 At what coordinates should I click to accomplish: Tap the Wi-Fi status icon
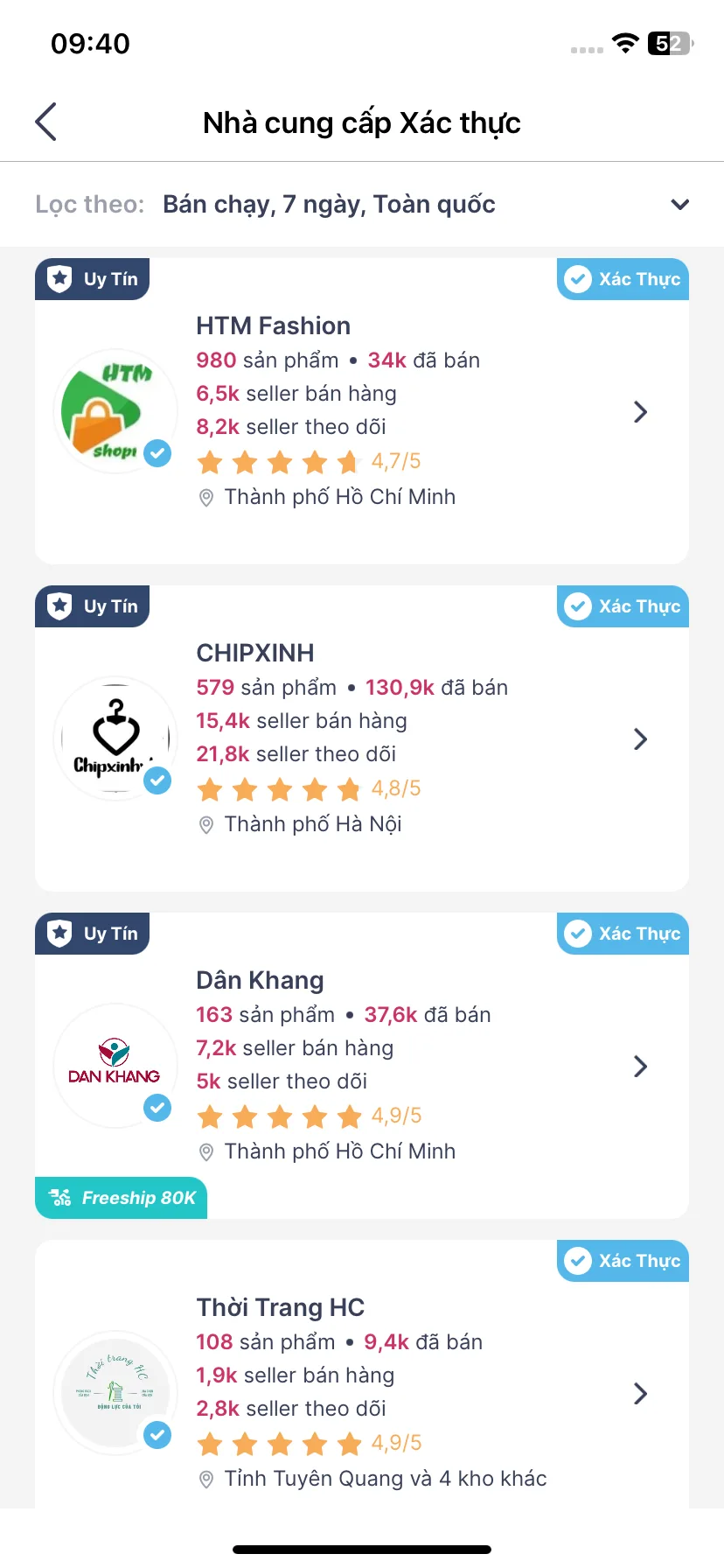coord(625,43)
